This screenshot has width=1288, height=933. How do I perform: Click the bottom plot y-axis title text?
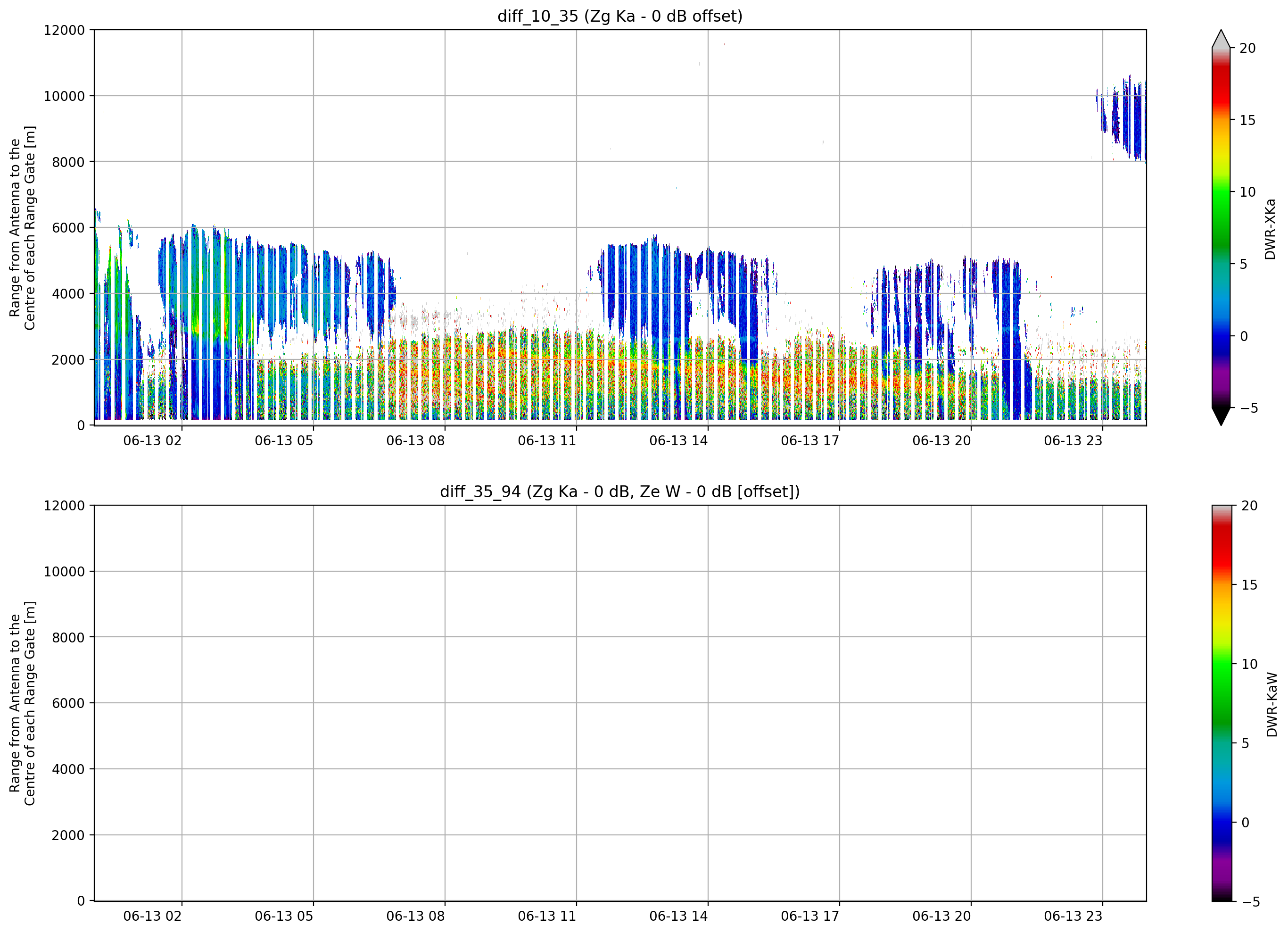[x=23, y=703]
